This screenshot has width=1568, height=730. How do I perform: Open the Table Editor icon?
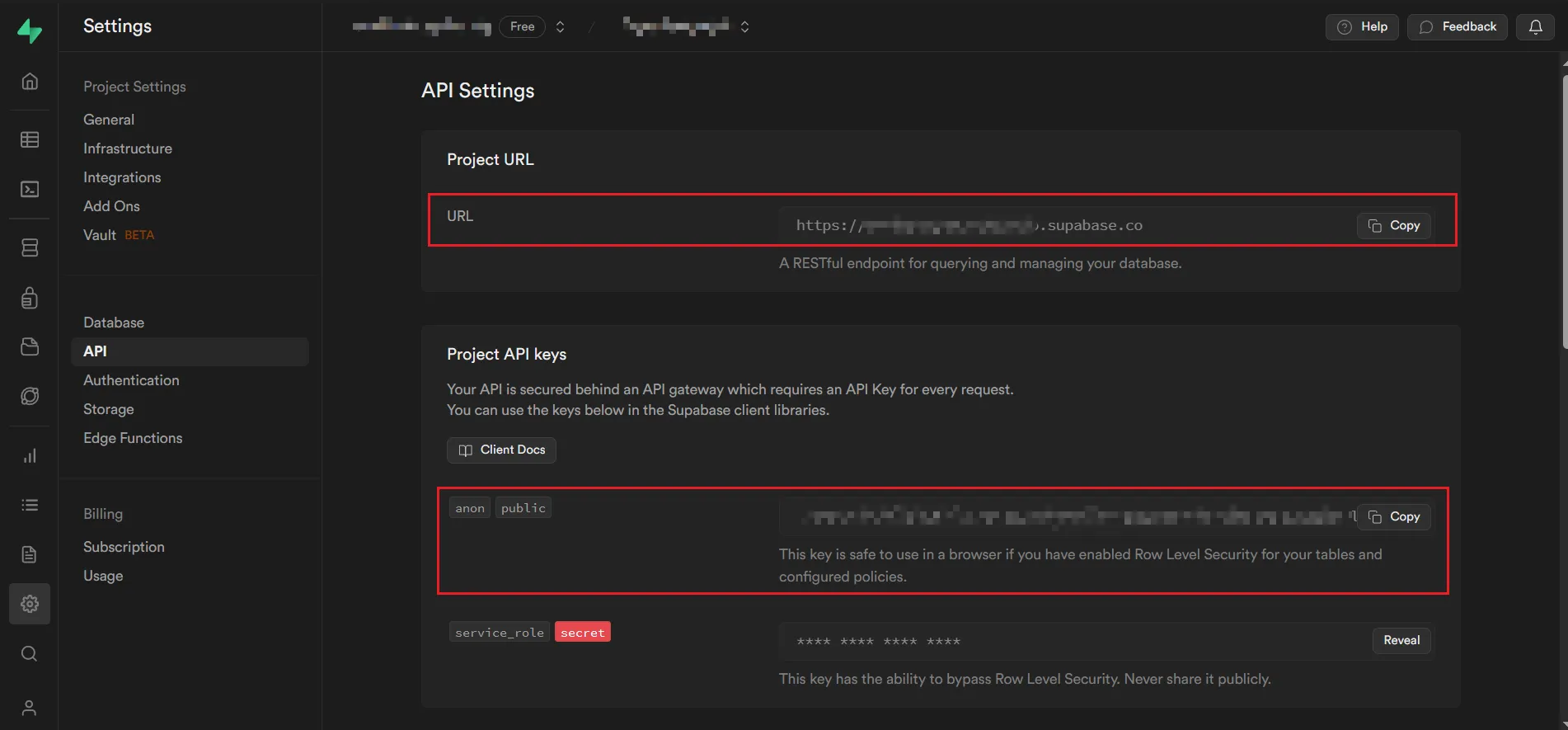tap(30, 139)
